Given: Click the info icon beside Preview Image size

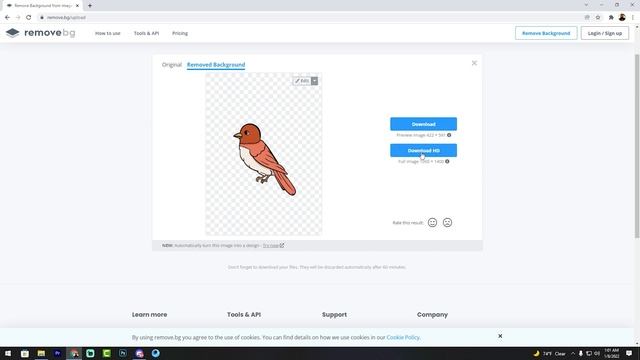Looking at the screenshot, I should 449,135.
